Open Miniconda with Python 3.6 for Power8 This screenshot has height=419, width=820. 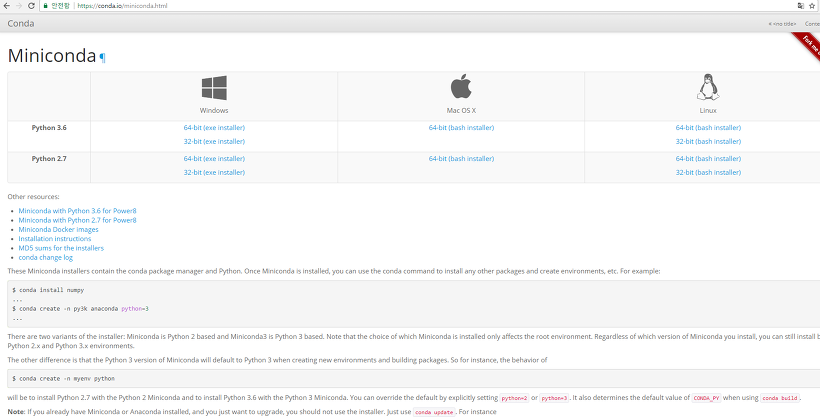coord(77,211)
